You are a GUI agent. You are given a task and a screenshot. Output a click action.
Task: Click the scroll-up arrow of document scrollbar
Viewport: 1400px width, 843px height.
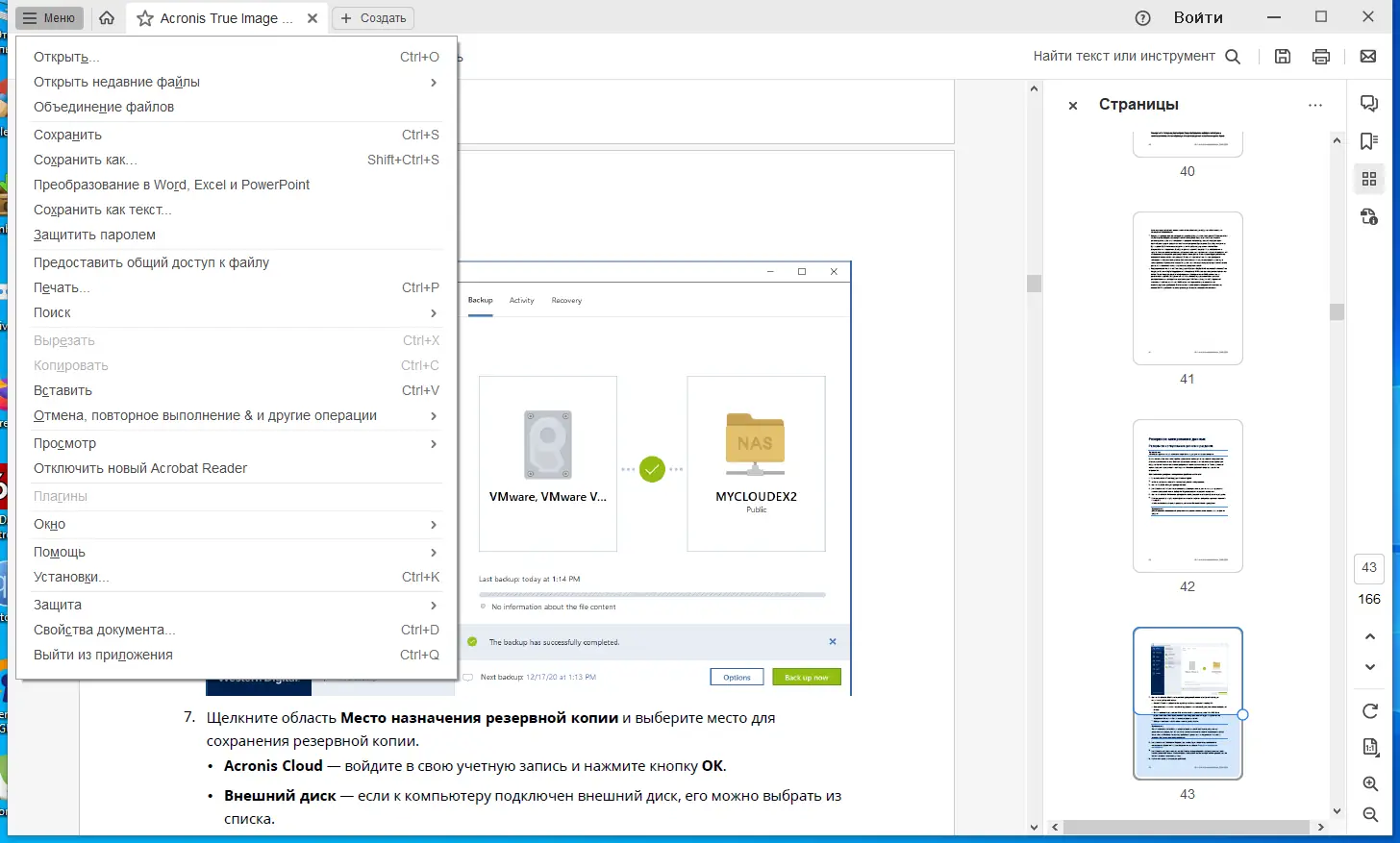(1034, 89)
